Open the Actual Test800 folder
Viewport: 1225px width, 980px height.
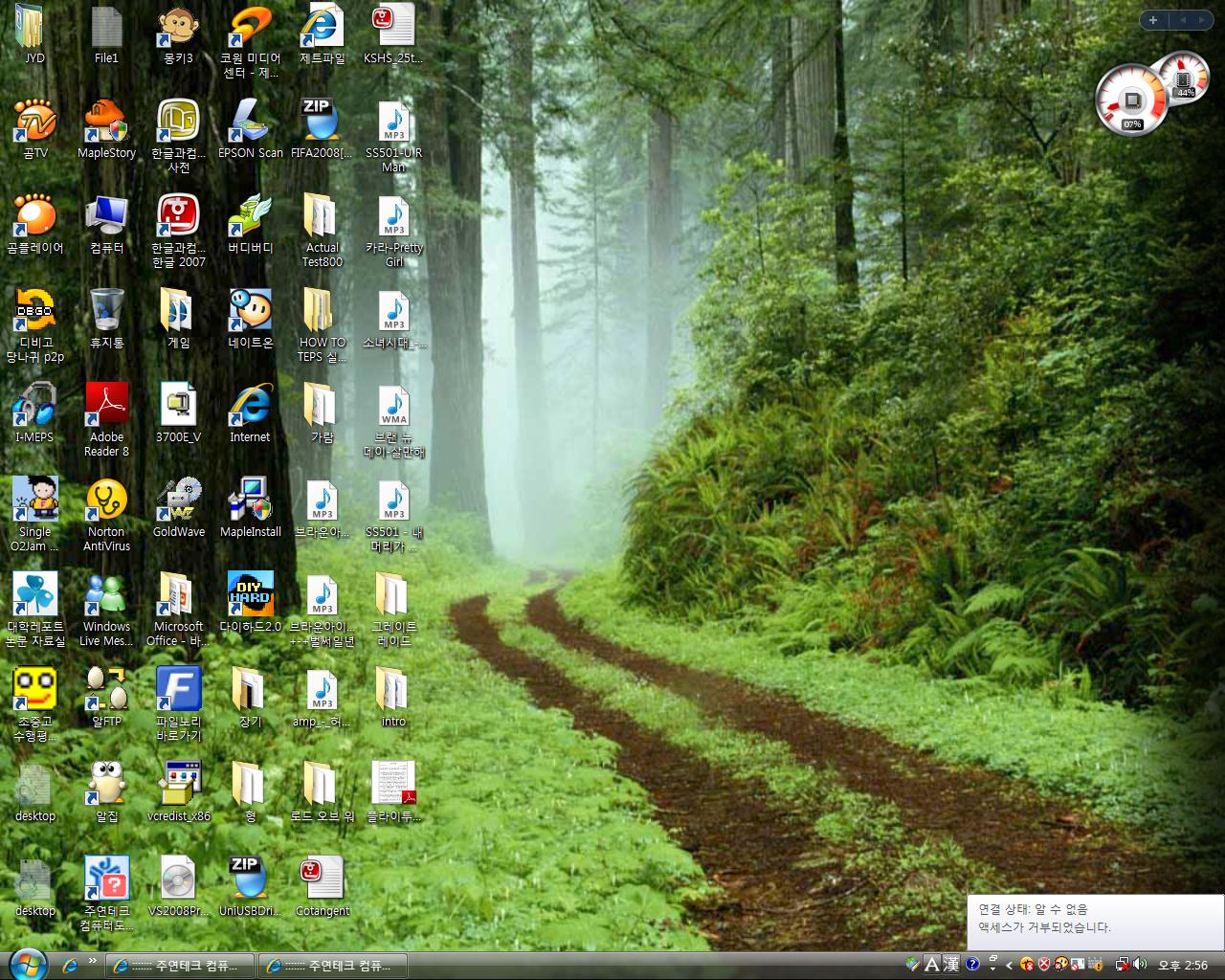(x=322, y=230)
